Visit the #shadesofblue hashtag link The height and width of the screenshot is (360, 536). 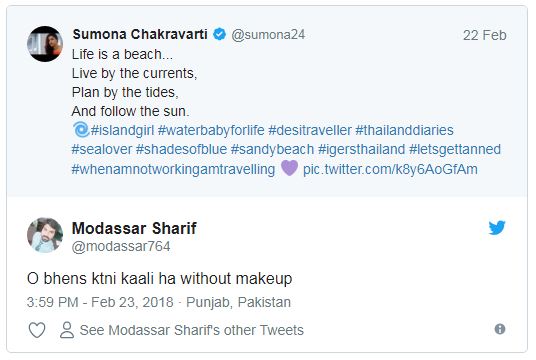[182, 149]
